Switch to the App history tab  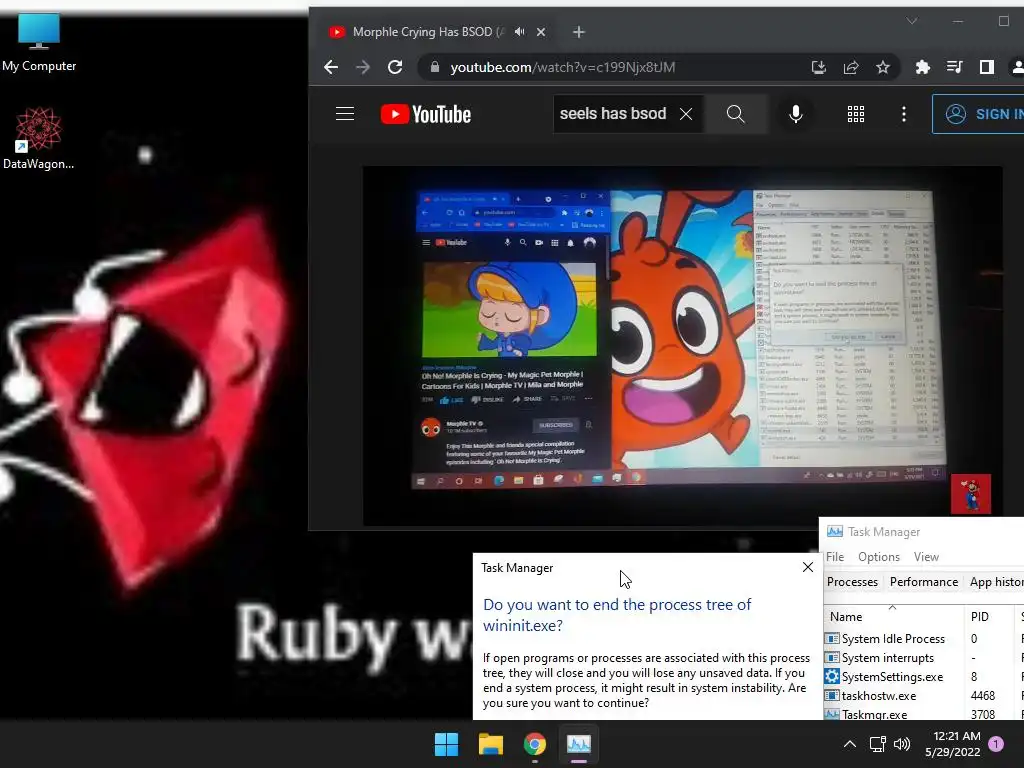[996, 582]
